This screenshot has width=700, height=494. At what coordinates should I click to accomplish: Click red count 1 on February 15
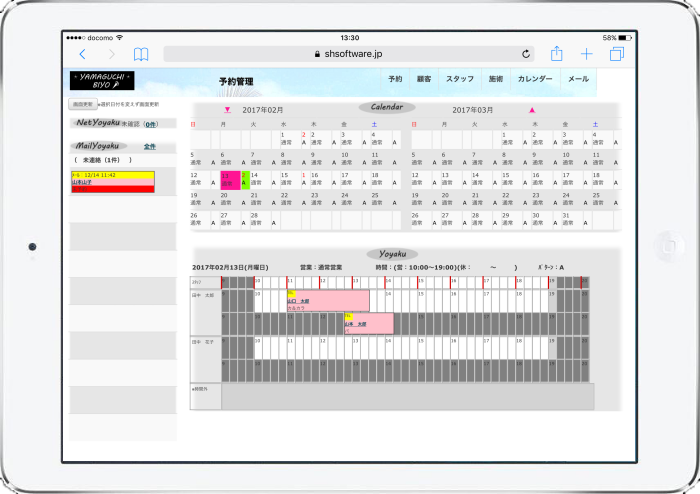(304, 175)
